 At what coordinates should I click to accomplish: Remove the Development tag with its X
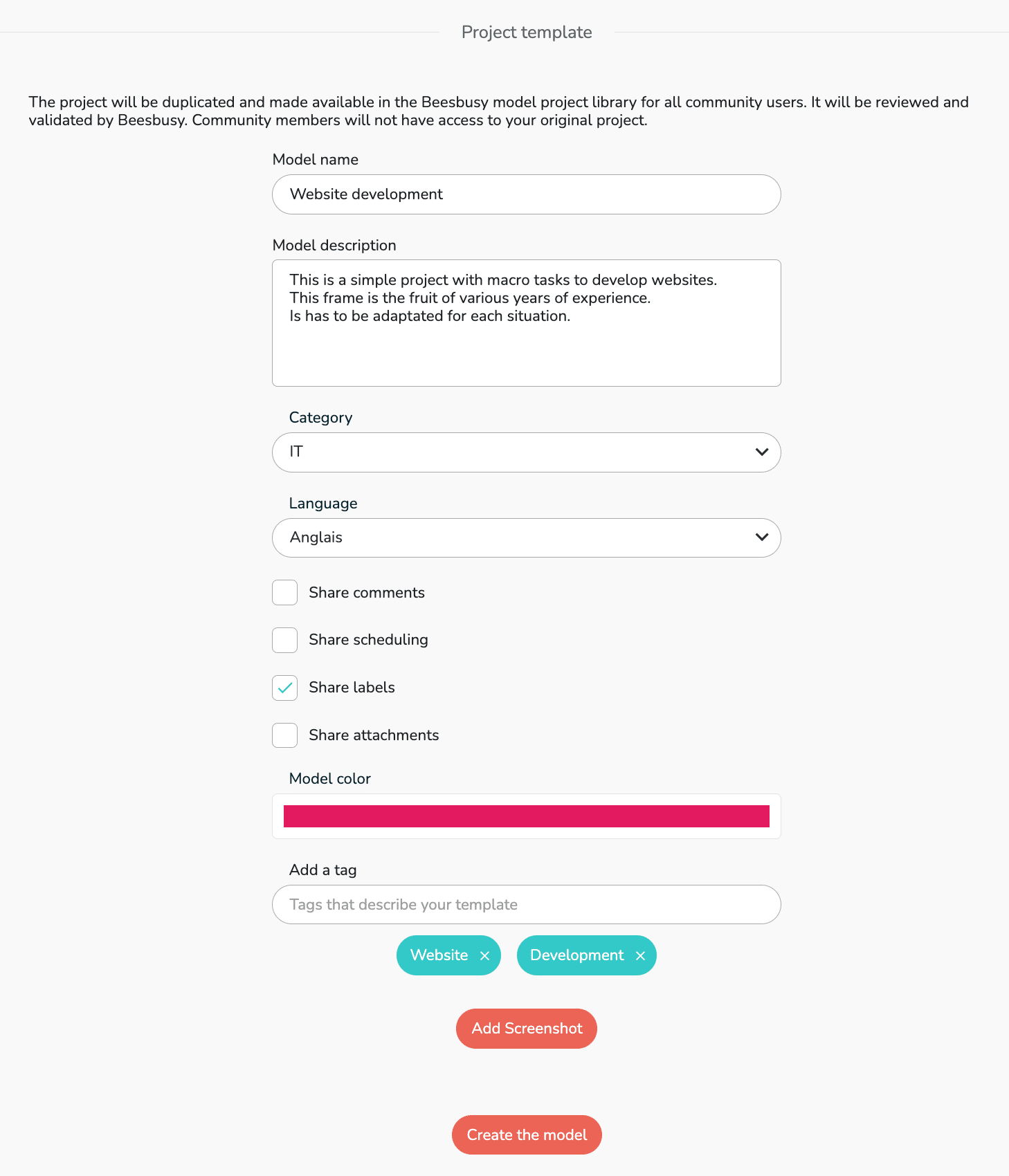(641, 955)
